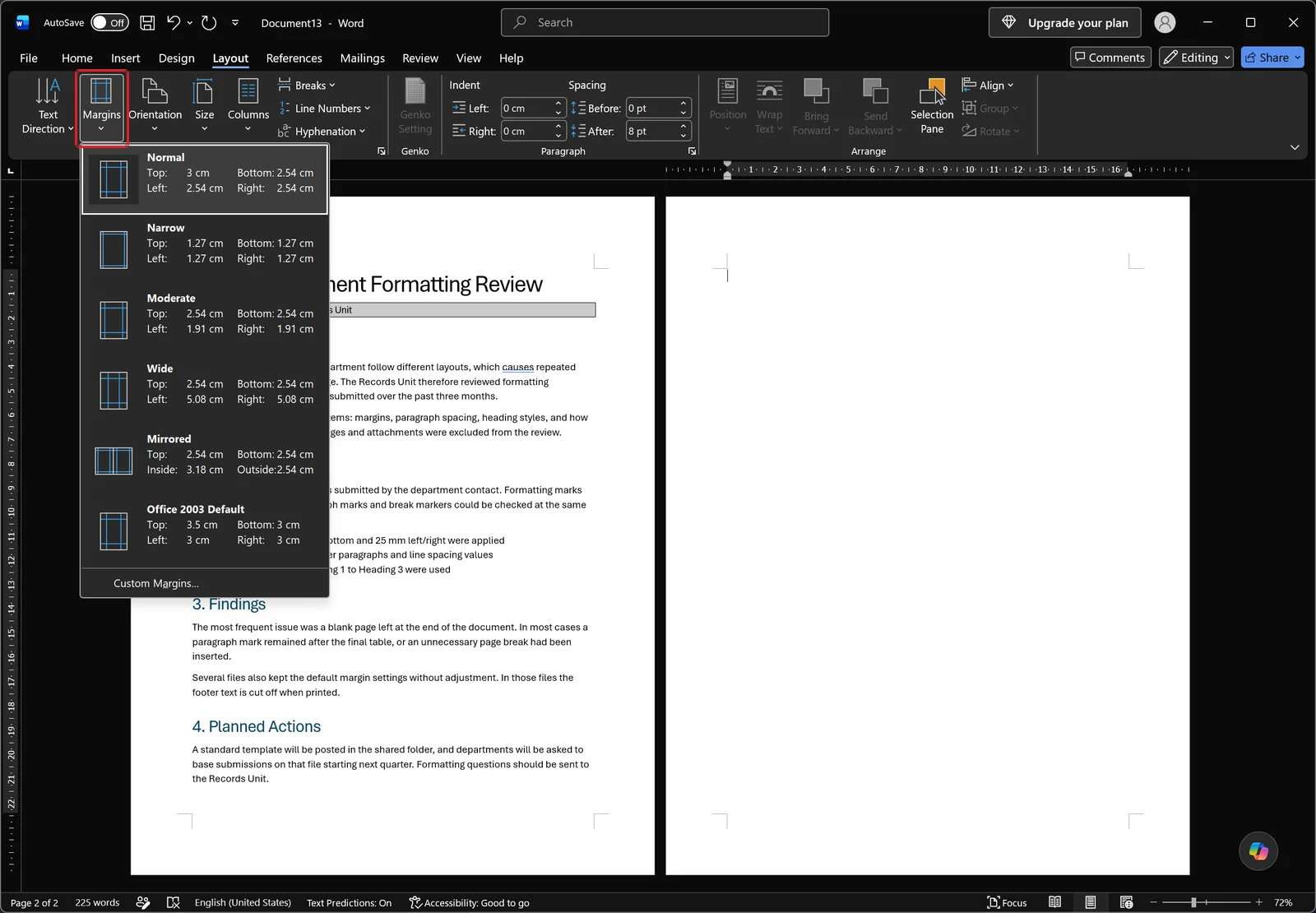Switch to the References tab

pyautogui.click(x=294, y=58)
